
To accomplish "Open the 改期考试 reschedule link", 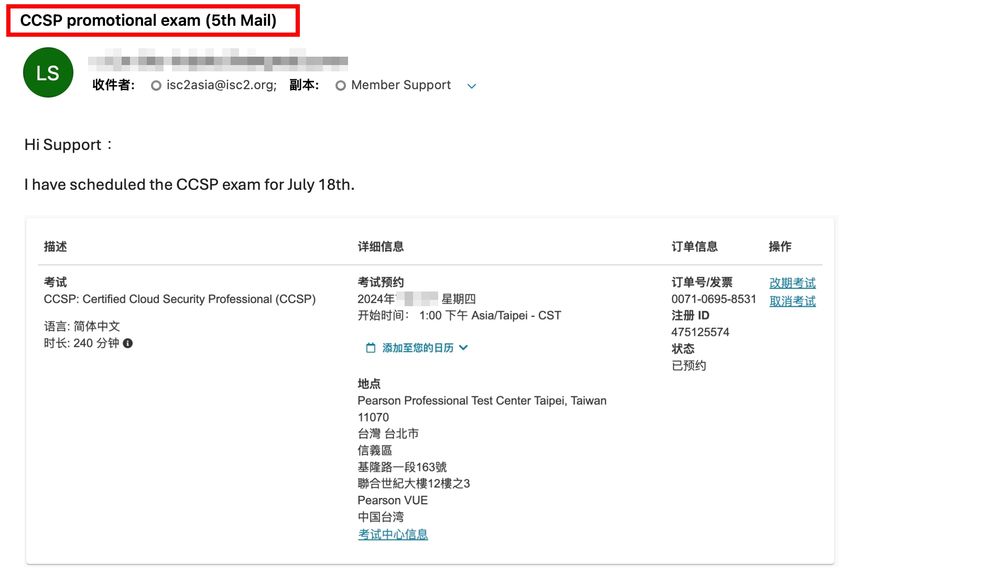I will 792,283.
